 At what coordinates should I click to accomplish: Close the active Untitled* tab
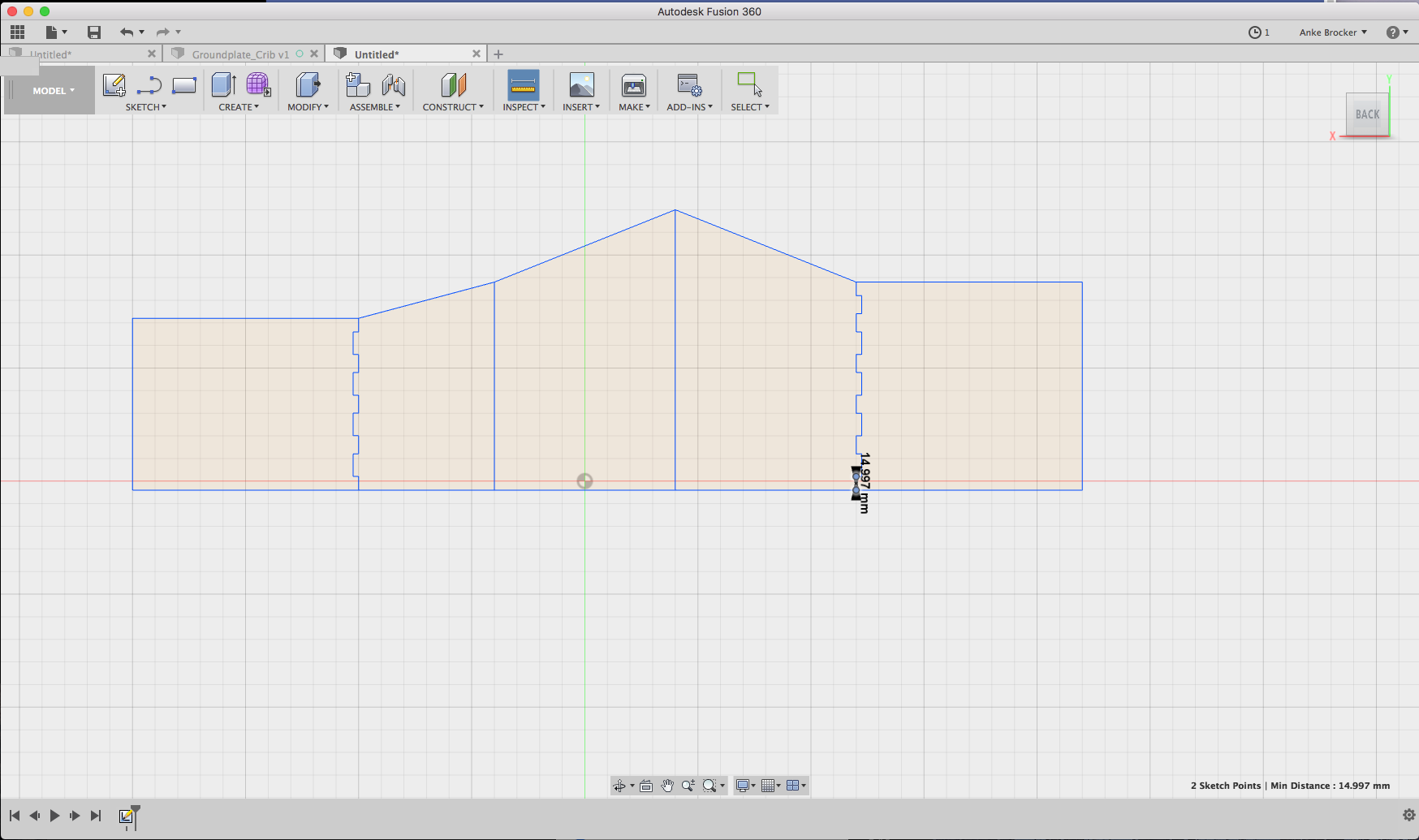point(477,54)
